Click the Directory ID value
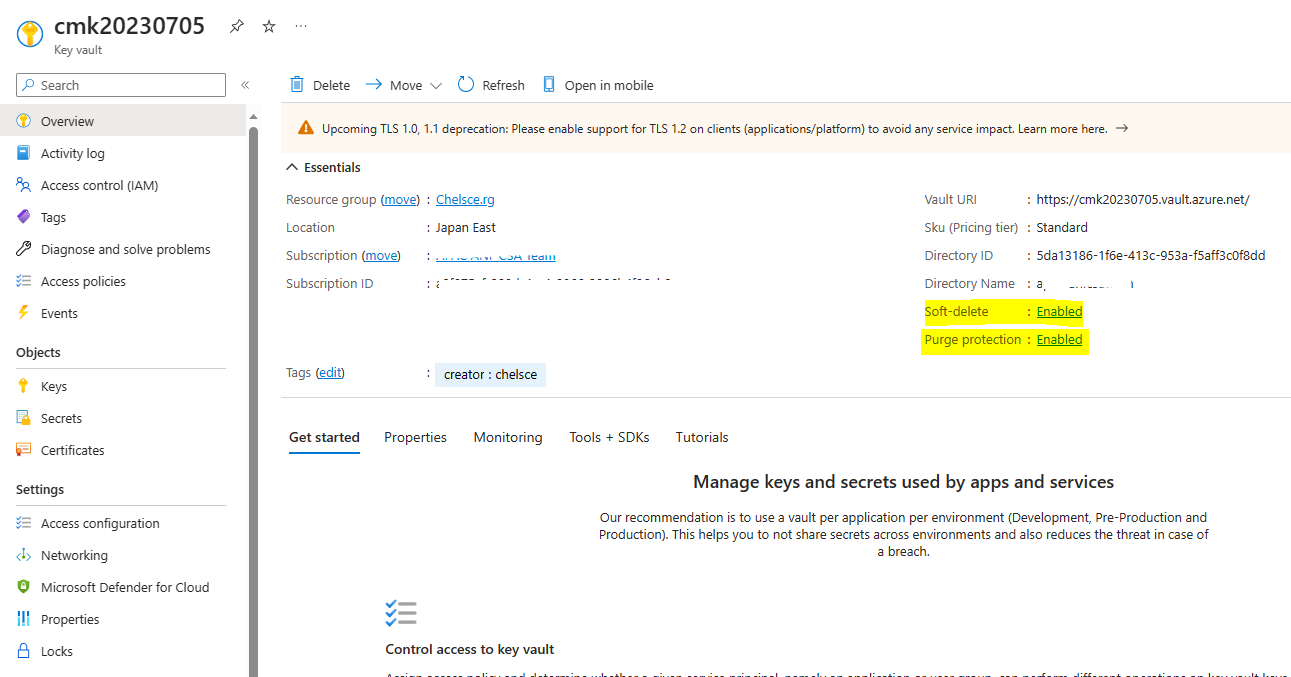 point(1151,255)
